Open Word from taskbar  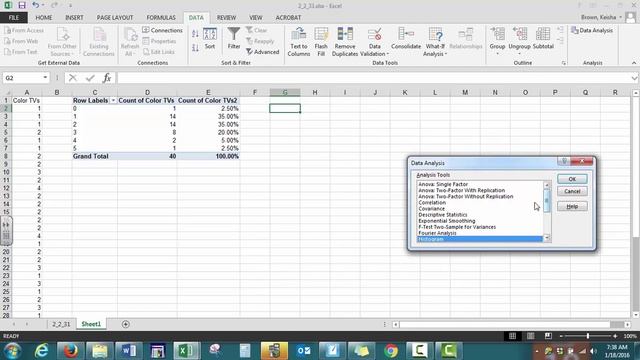click(129, 351)
